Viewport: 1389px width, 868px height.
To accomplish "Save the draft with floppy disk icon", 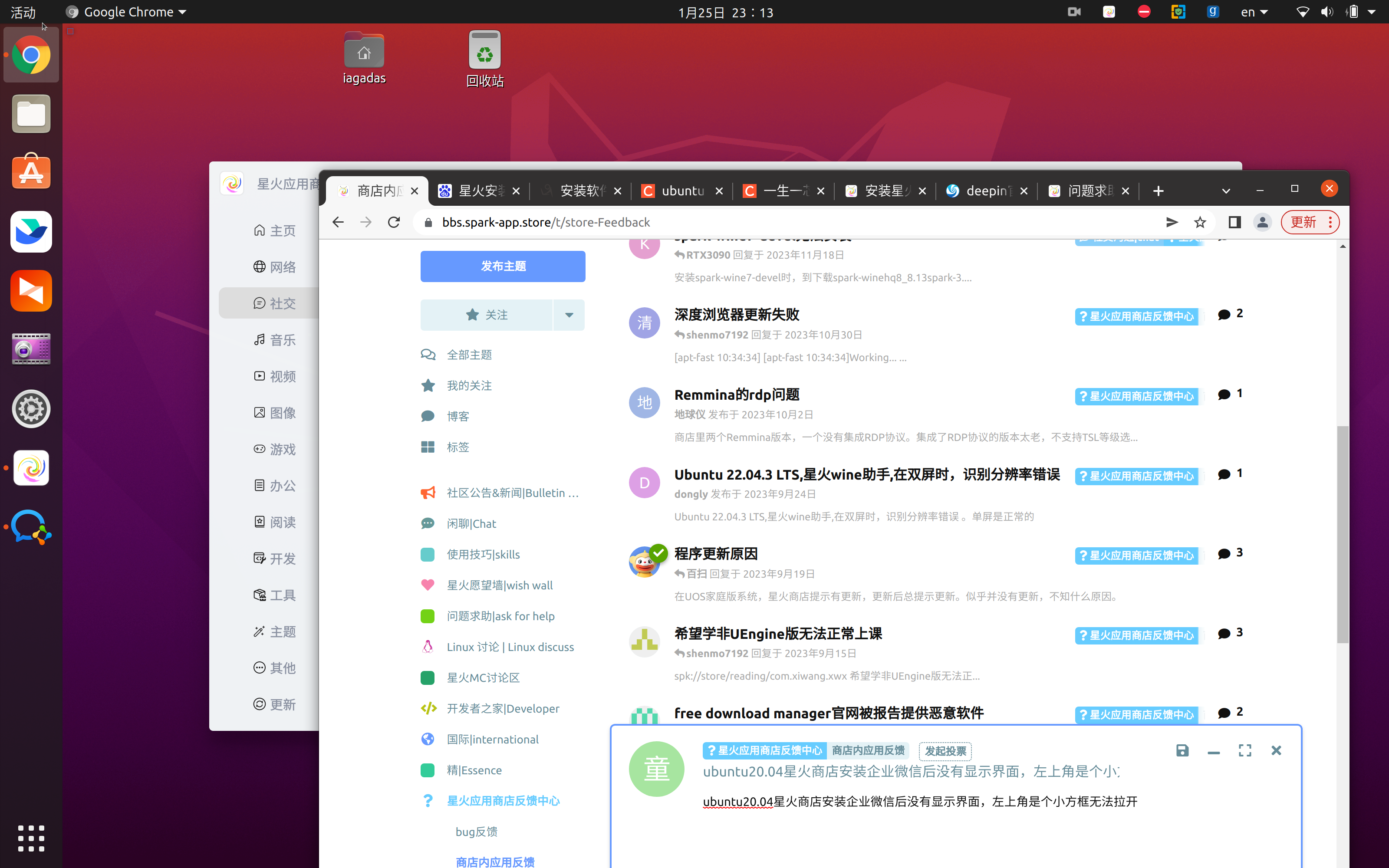I will point(1182,750).
